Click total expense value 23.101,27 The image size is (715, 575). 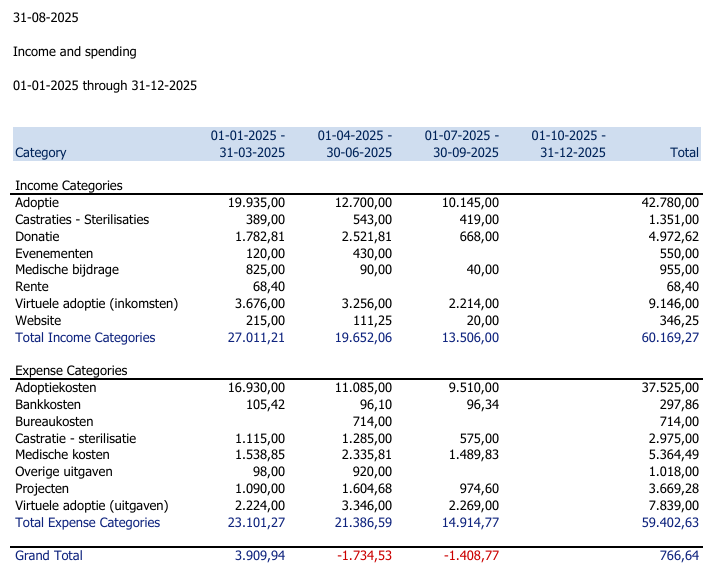256,523
